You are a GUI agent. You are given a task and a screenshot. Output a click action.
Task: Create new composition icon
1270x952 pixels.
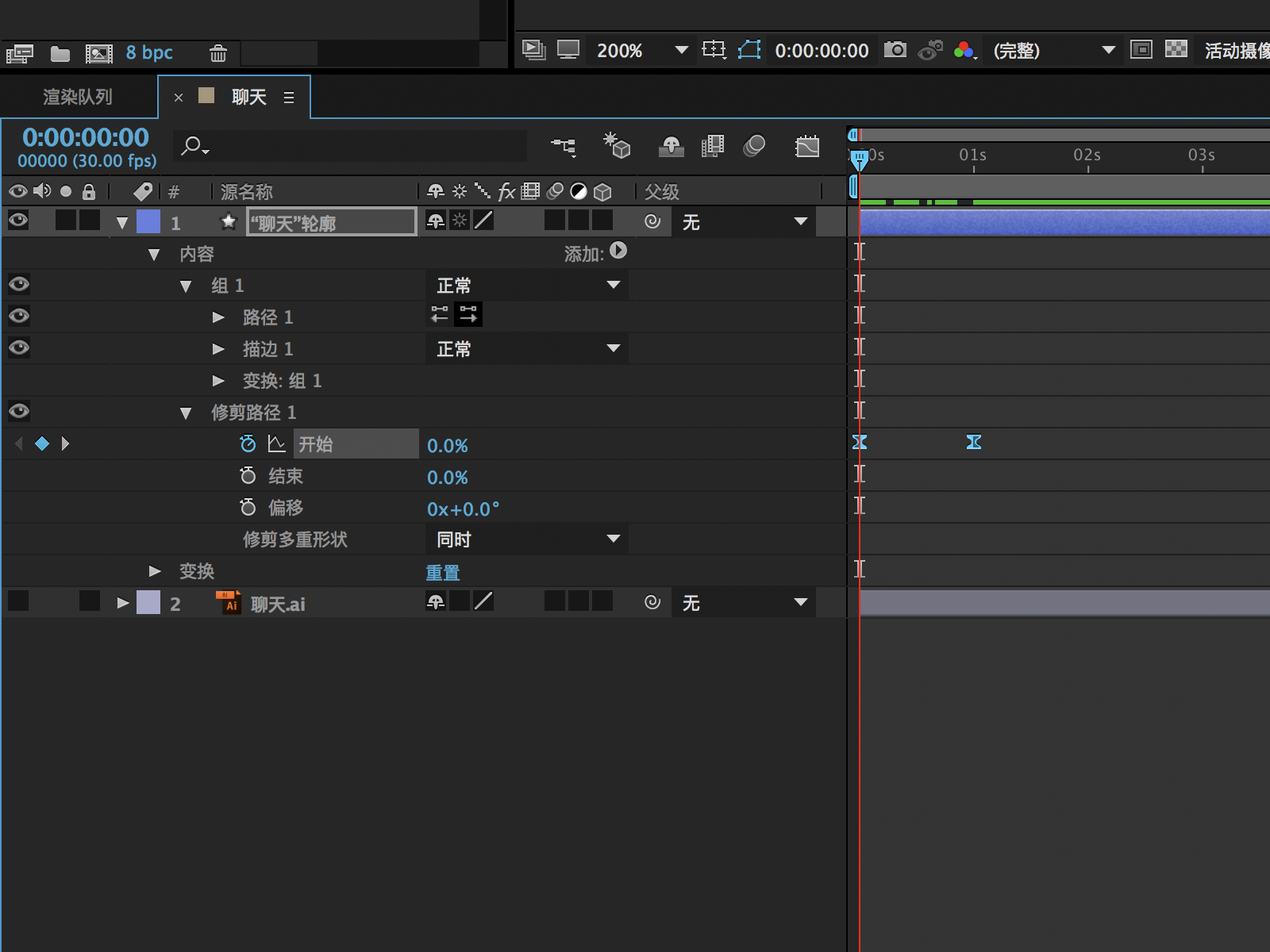click(x=99, y=53)
